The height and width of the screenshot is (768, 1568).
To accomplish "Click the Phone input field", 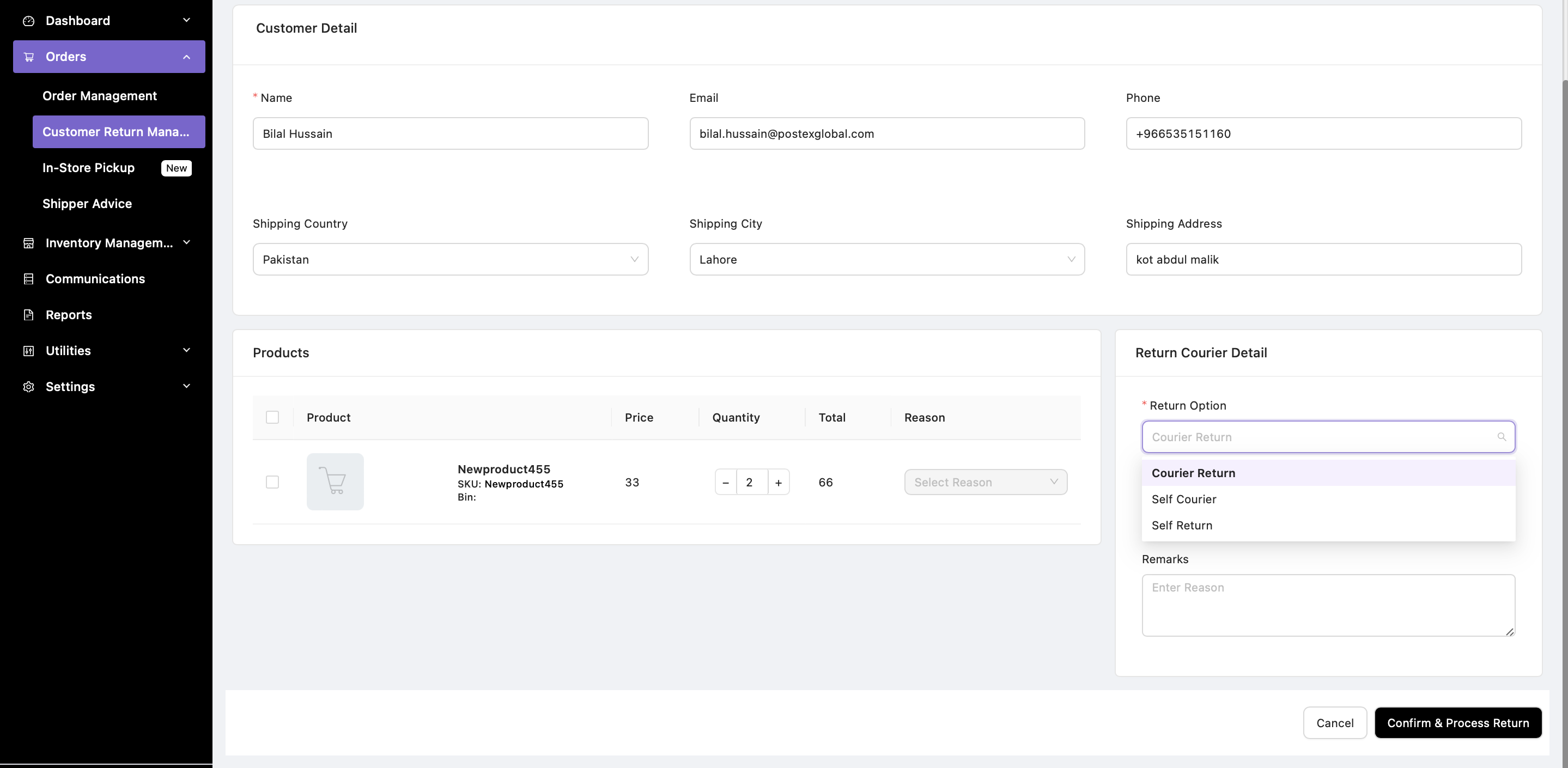I will point(1323,133).
